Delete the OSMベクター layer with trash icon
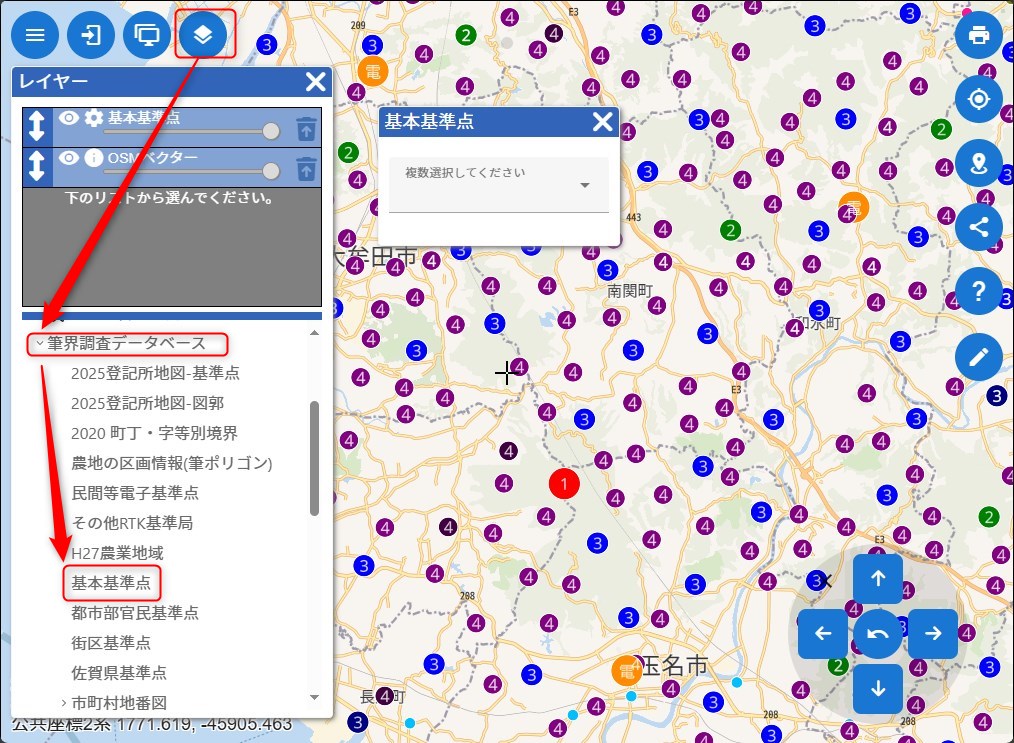Viewport: 1014px width, 743px height. pyautogui.click(x=306, y=169)
